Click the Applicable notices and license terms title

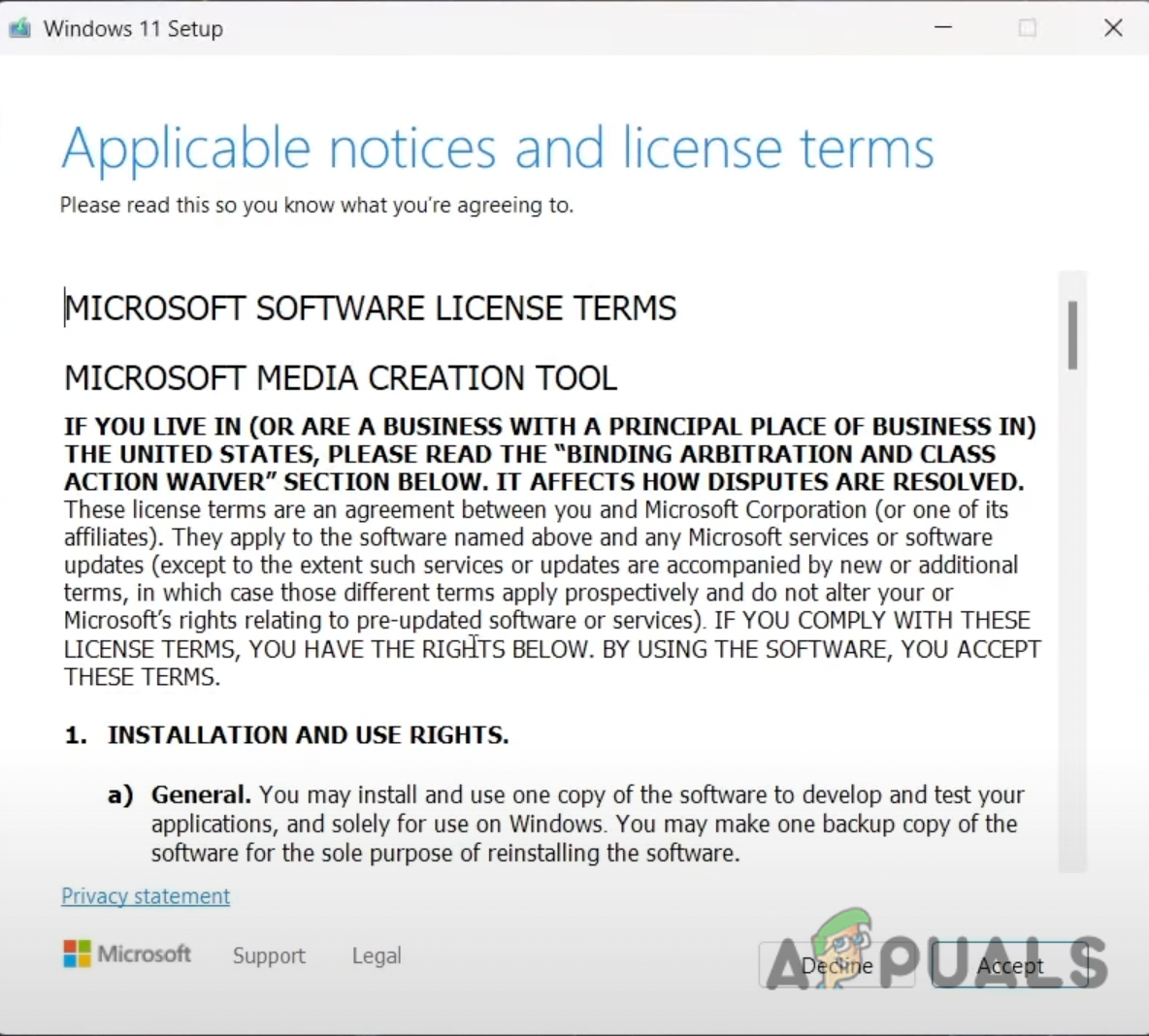[498, 147]
